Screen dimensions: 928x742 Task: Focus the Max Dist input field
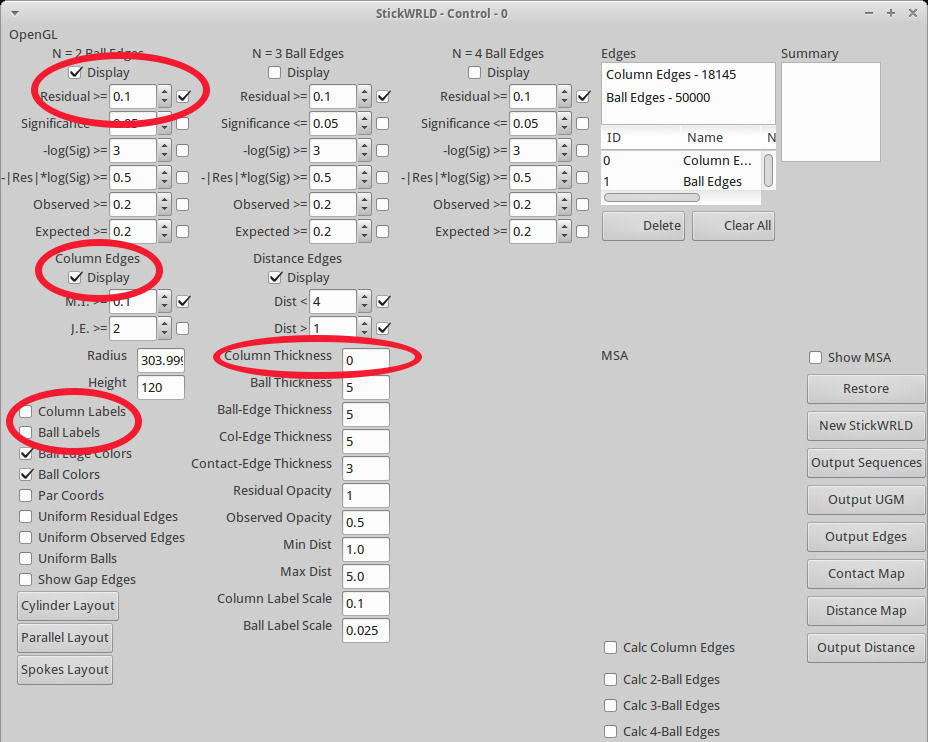tap(366, 576)
